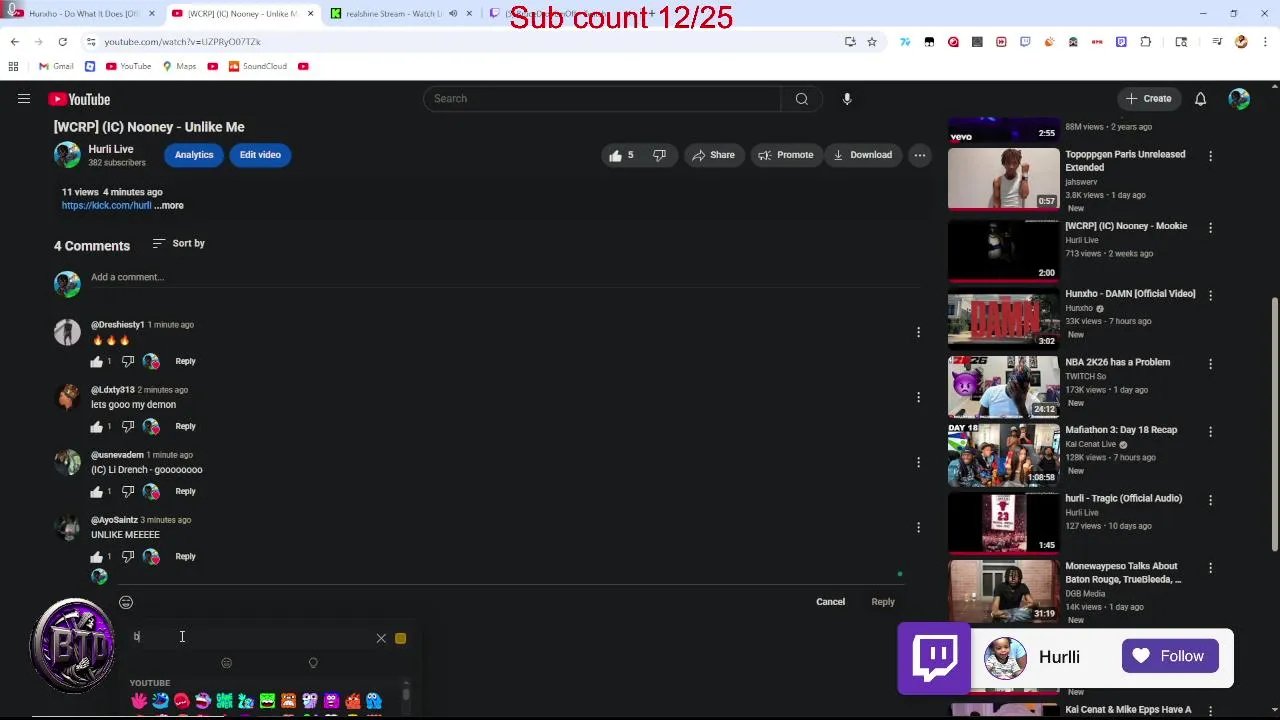The image size is (1280, 720).
Task: Like the video
Action: [621, 155]
